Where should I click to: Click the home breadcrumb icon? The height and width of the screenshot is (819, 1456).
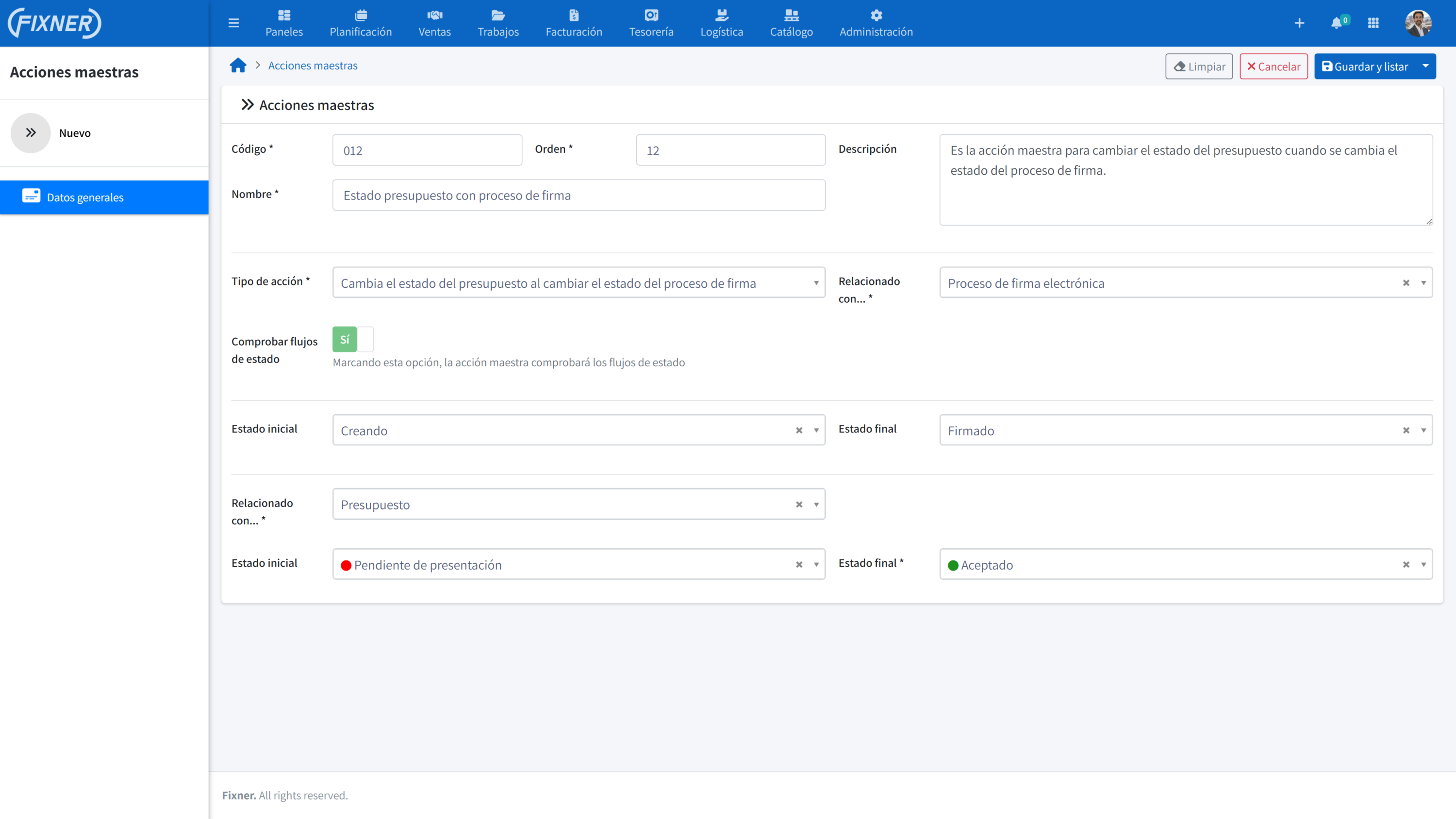(238, 66)
